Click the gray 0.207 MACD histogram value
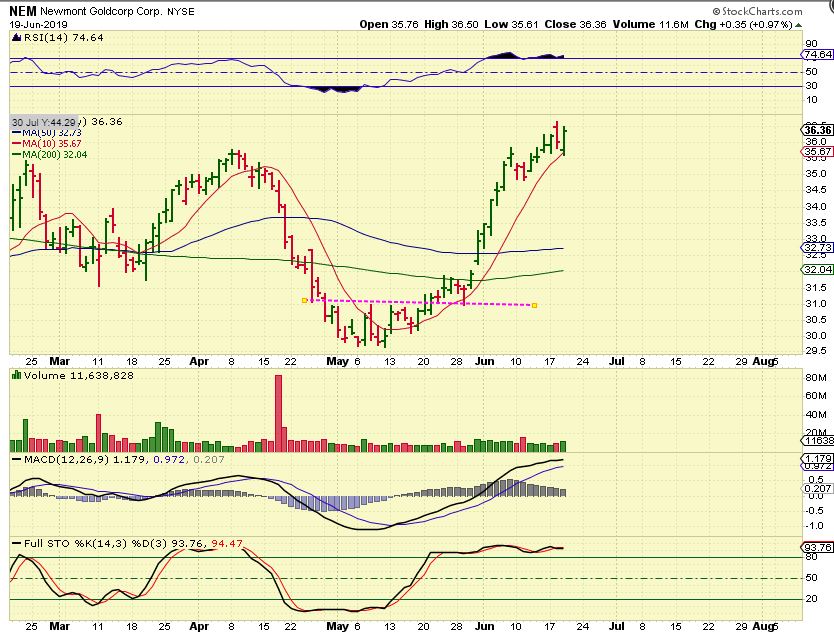834x633 pixels. (x=208, y=459)
